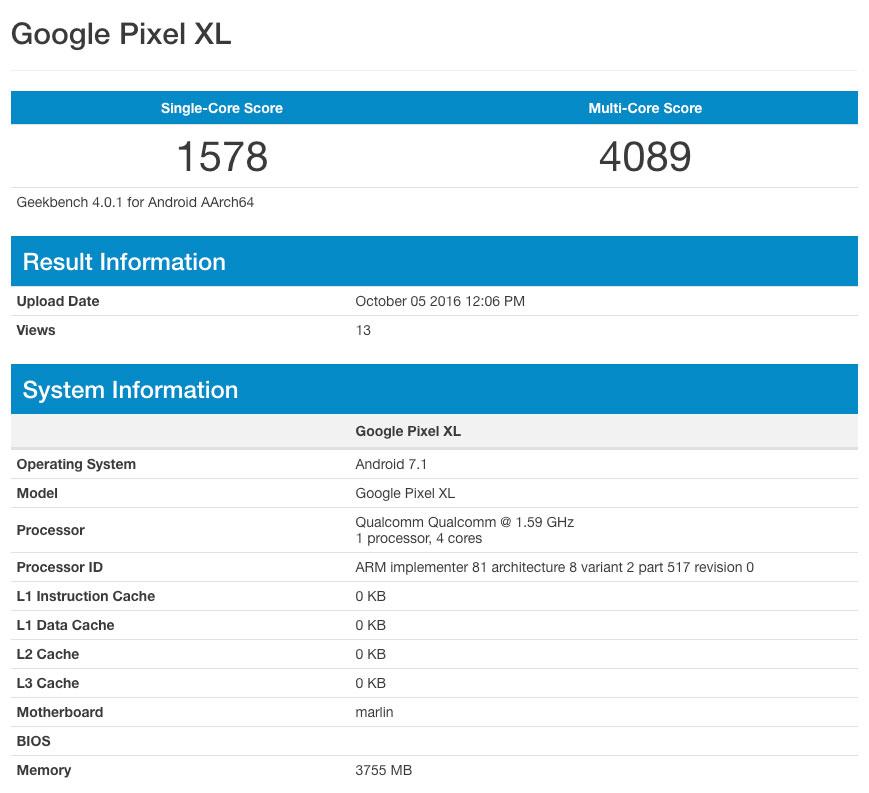Select the October 05 2016 upload date
The width and height of the screenshot is (869, 793).
pos(440,301)
